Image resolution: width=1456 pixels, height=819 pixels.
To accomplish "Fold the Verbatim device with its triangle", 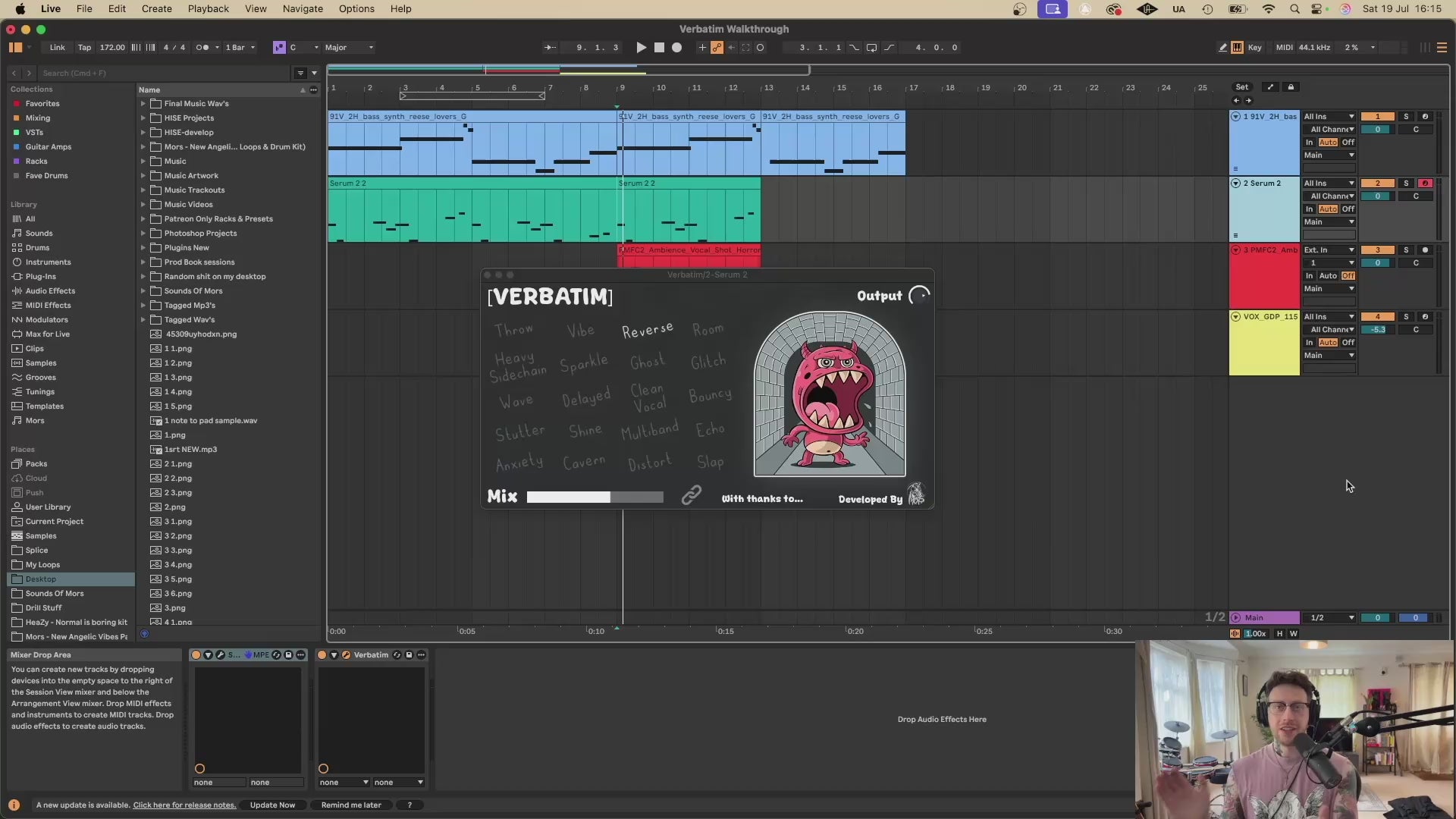I will click(334, 655).
